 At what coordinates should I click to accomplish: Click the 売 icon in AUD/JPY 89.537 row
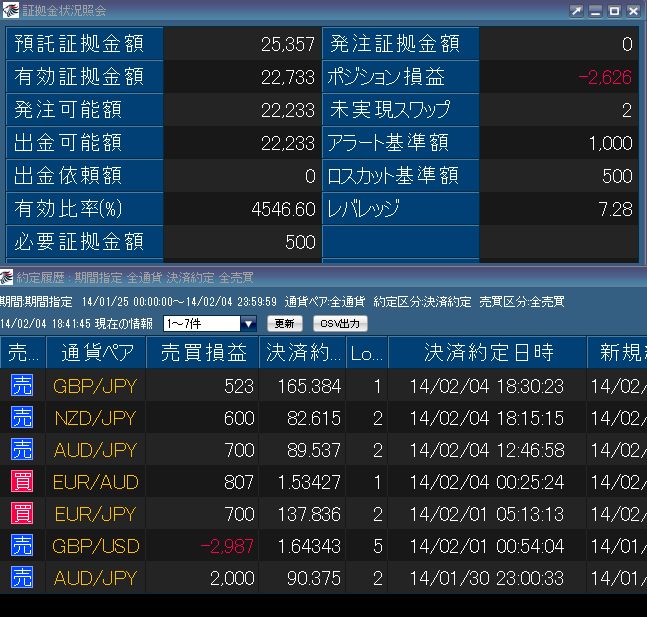22,449
